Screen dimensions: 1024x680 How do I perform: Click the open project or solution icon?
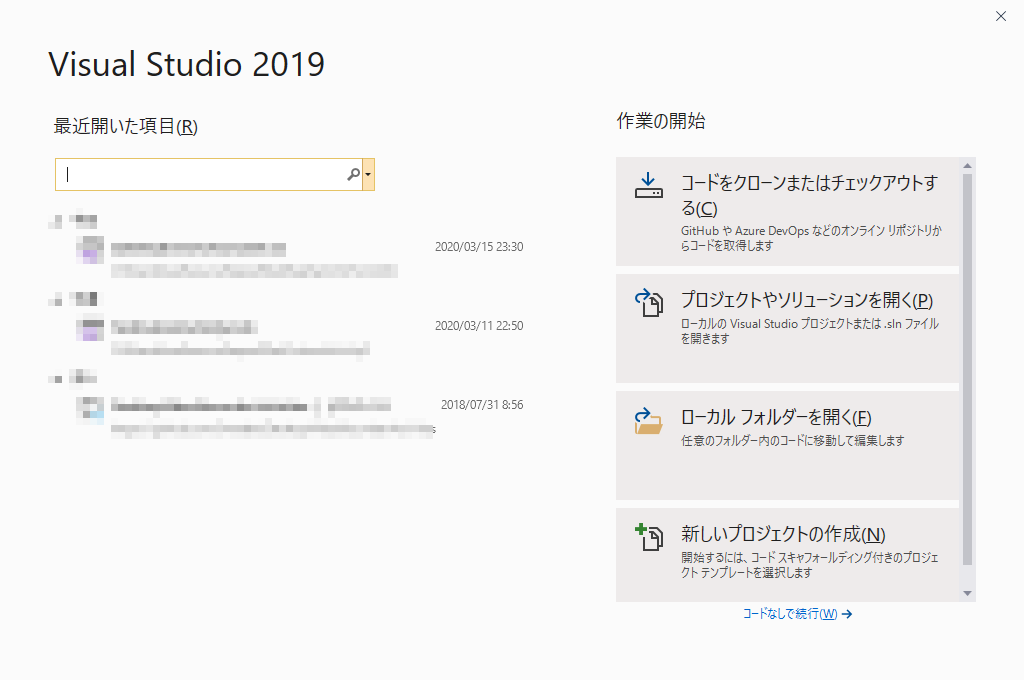pos(649,302)
